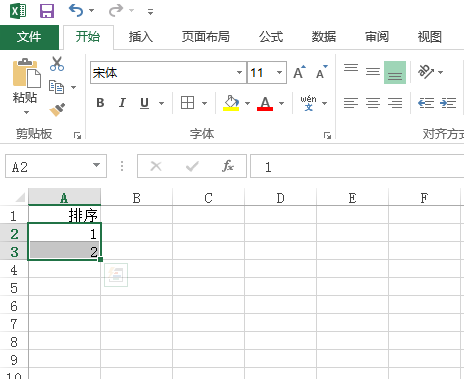Image resolution: width=464 pixels, height=379 pixels.
Task: Open the 字体 dialog launcher
Action: [327, 135]
